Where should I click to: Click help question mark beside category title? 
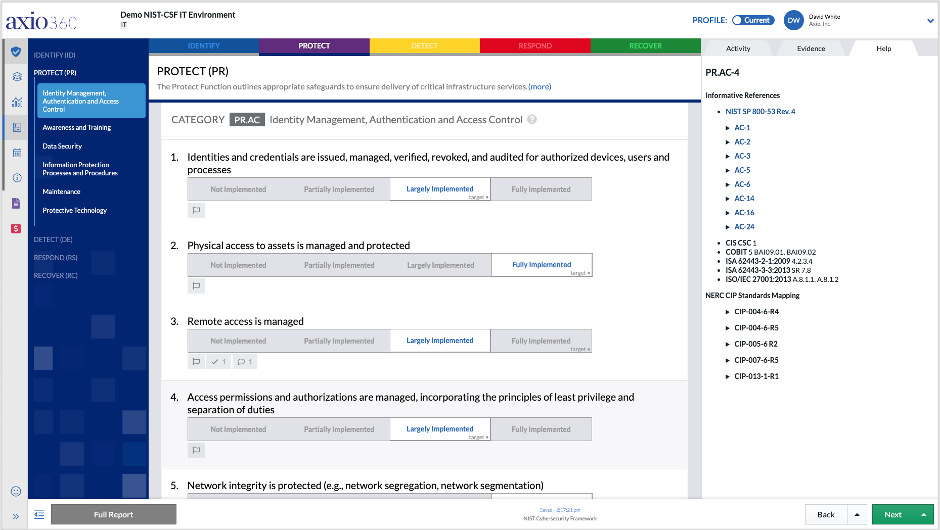tap(532, 119)
